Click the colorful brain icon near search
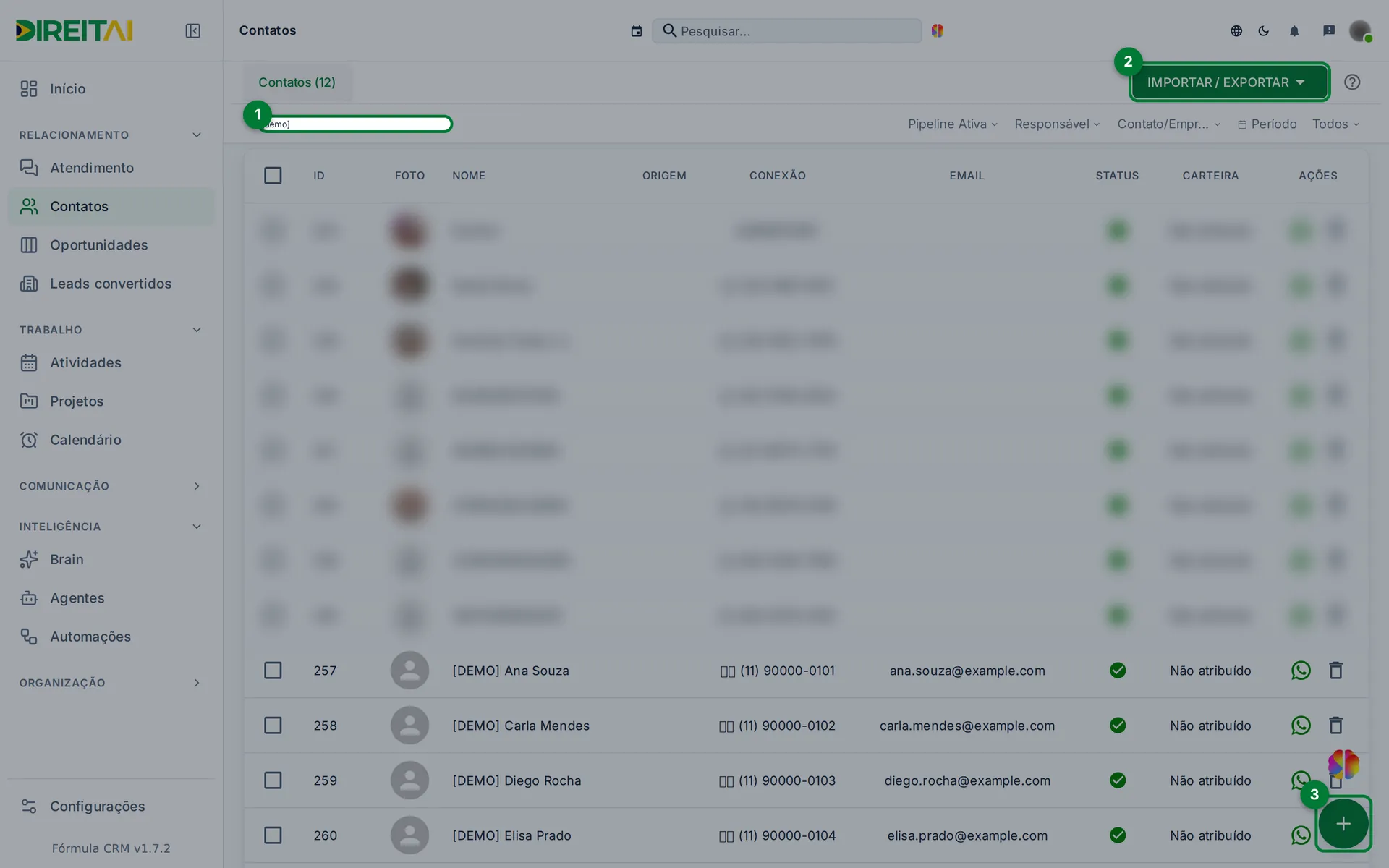Screen dimensions: 1389x868 point(938,30)
